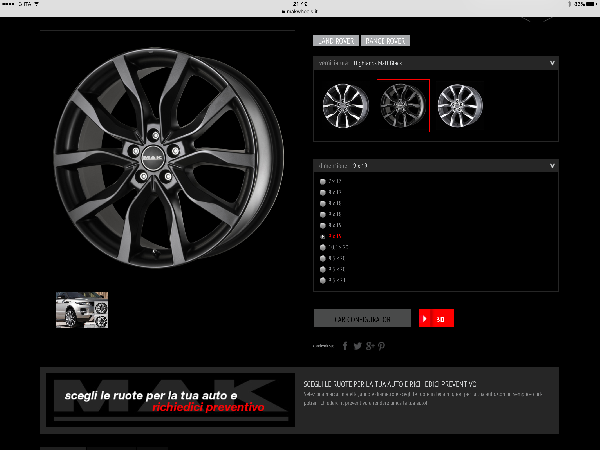
Task: Open the car configurator button
Action: (362, 318)
